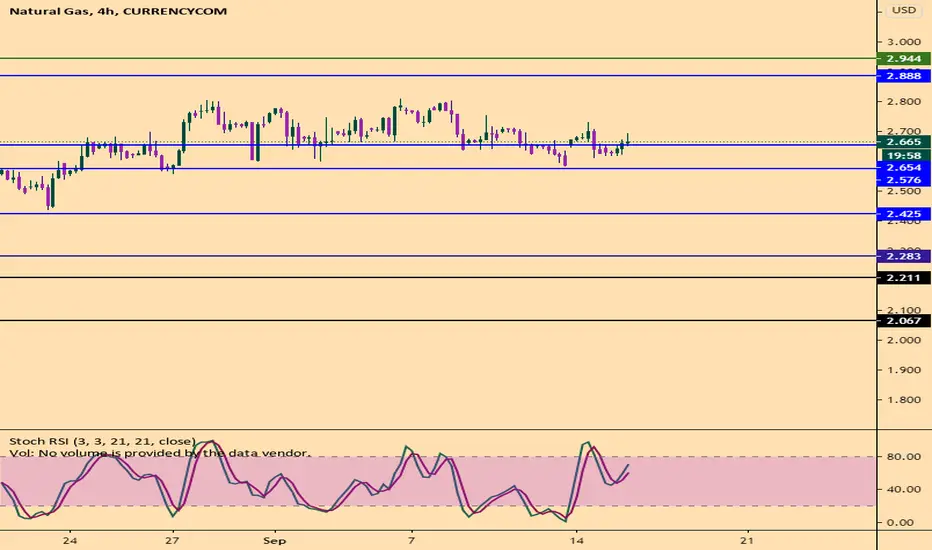Select the 2.211 black price label
The width and height of the screenshot is (932, 550).
pos(903,278)
